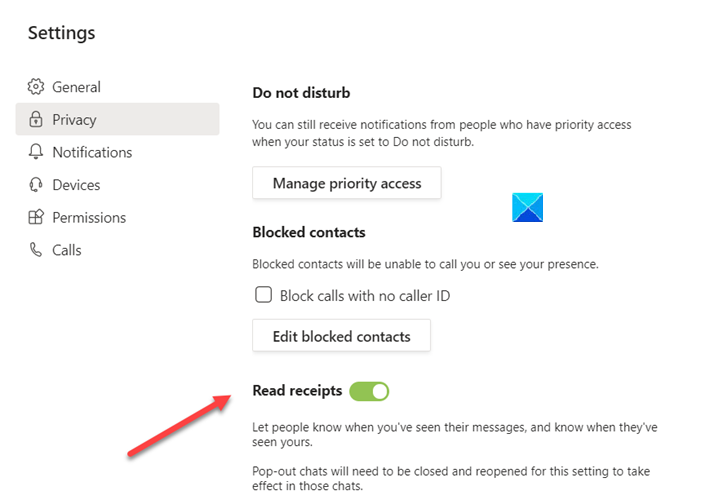701x504 pixels.
Task: Click the General gear icon
Action: tap(36, 87)
